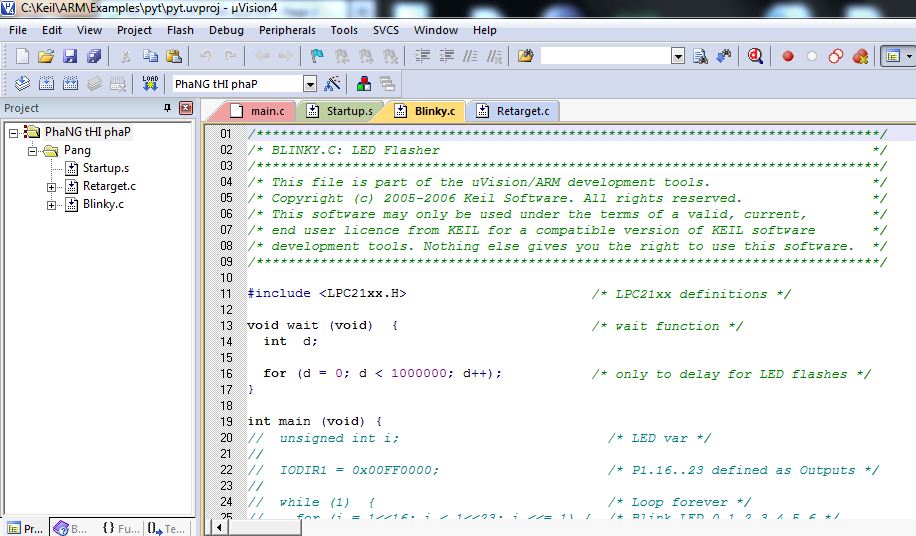Click inside the find text input box

click(x=606, y=57)
